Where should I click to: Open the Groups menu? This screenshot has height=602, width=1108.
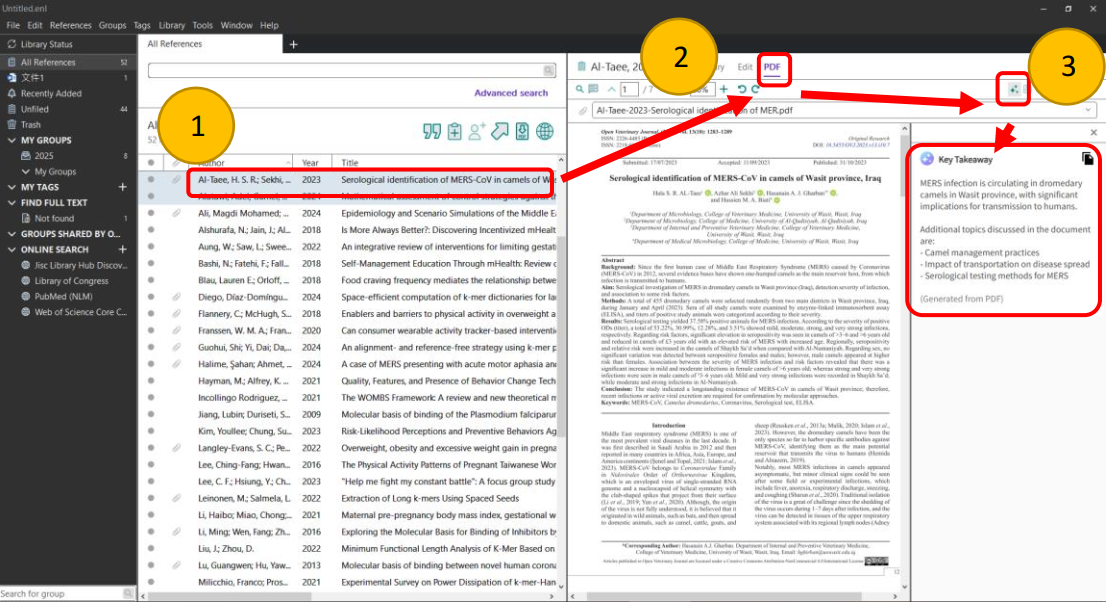[112, 25]
